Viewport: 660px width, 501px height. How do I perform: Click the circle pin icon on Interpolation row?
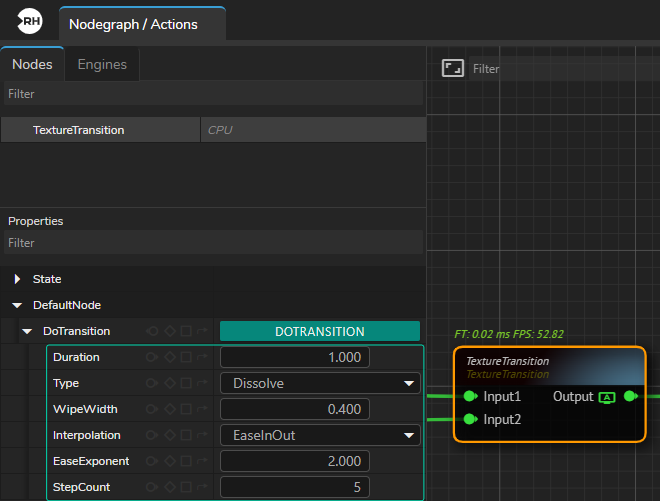[x=152, y=435]
